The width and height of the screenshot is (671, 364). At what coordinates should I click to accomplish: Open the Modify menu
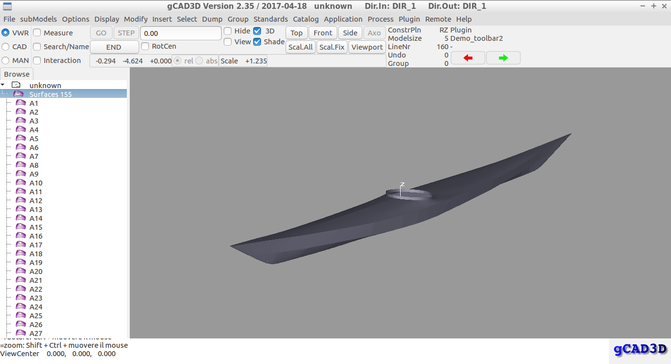[136, 19]
